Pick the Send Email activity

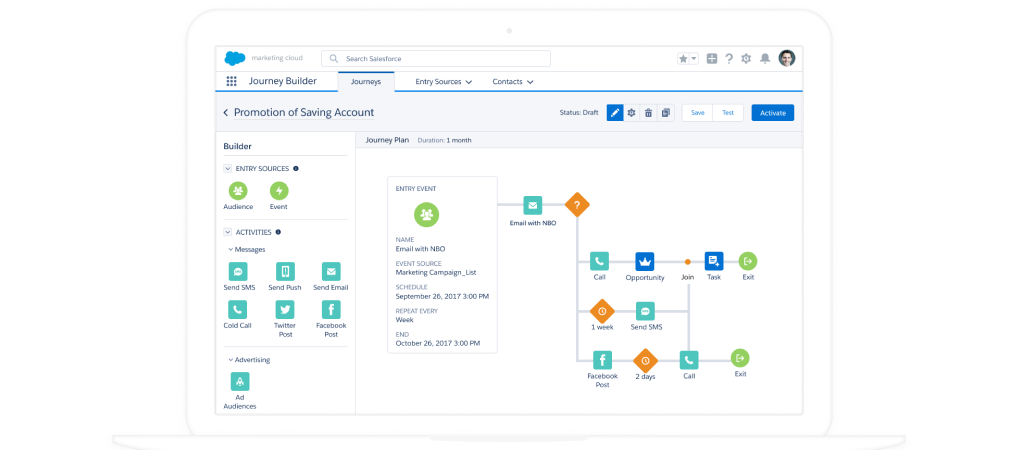pos(330,271)
